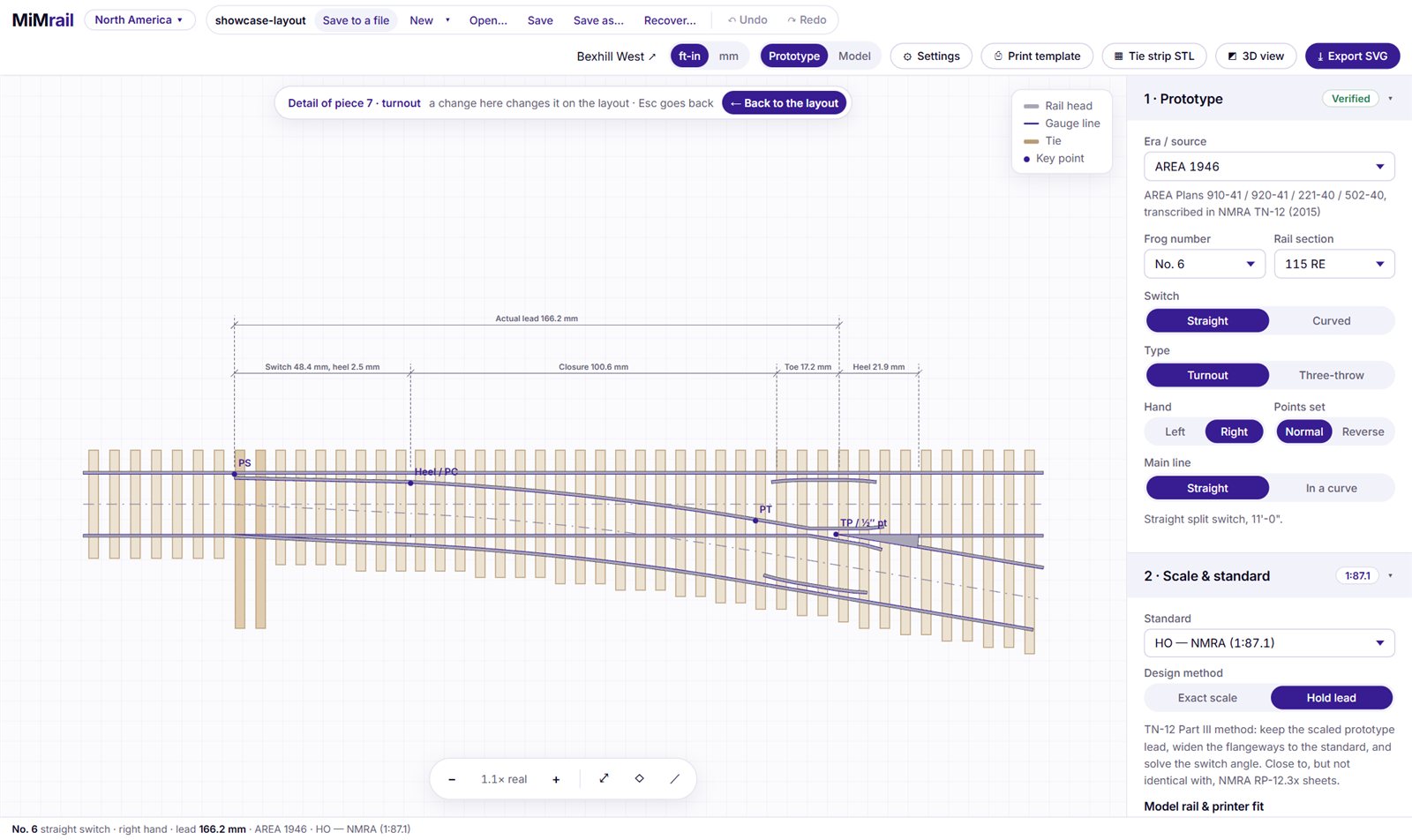The height and width of the screenshot is (840, 1412).
Task: Click the Save button
Action: pos(540,20)
